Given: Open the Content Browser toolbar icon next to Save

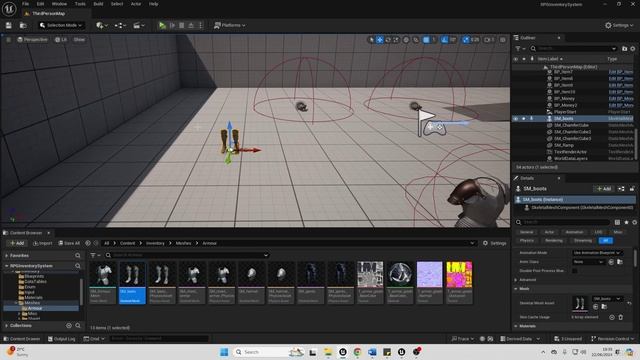Looking at the screenshot, I should pyautogui.click(x=23, y=25).
